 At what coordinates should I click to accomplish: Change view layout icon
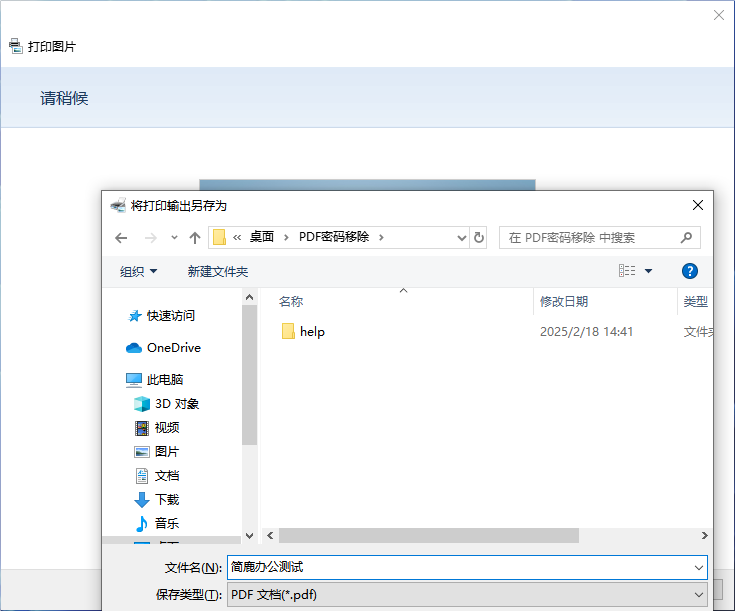point(627,271)
